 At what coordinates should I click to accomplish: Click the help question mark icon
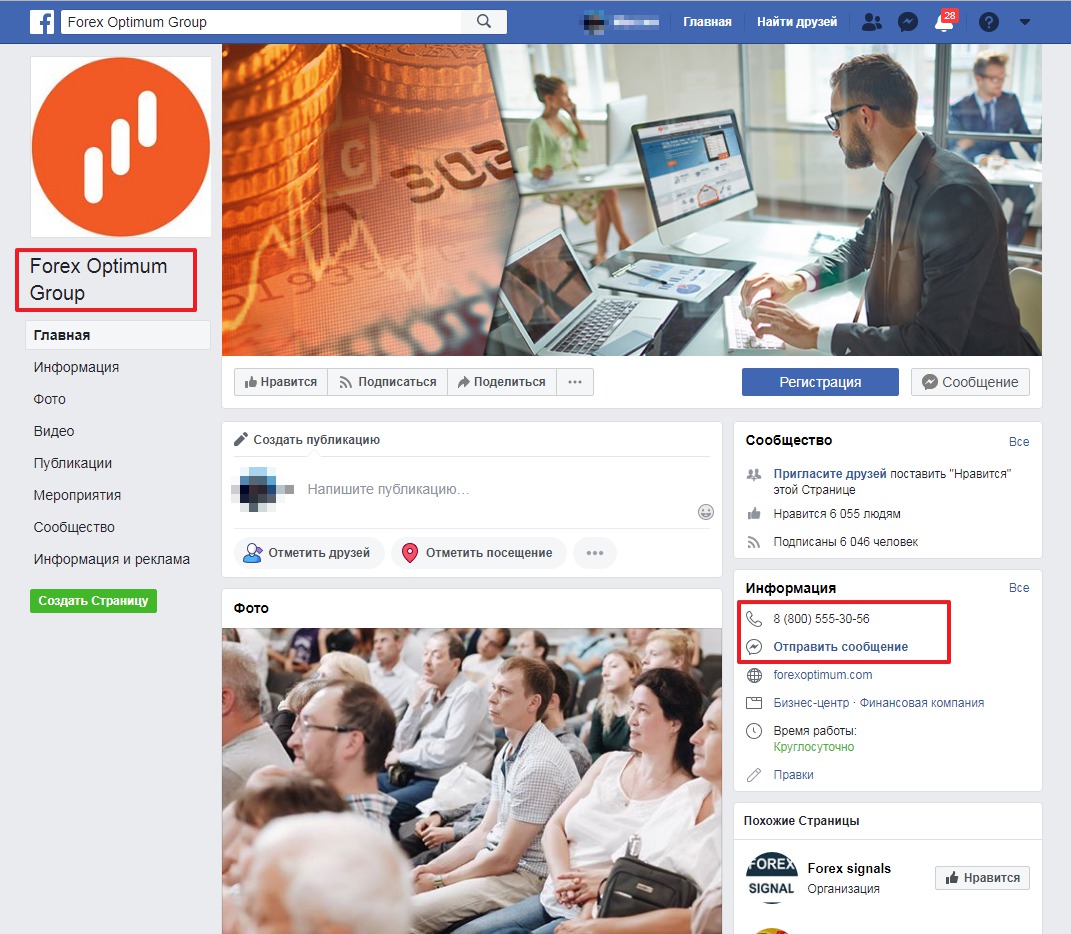pyautogui.click(x=989, y=21)
